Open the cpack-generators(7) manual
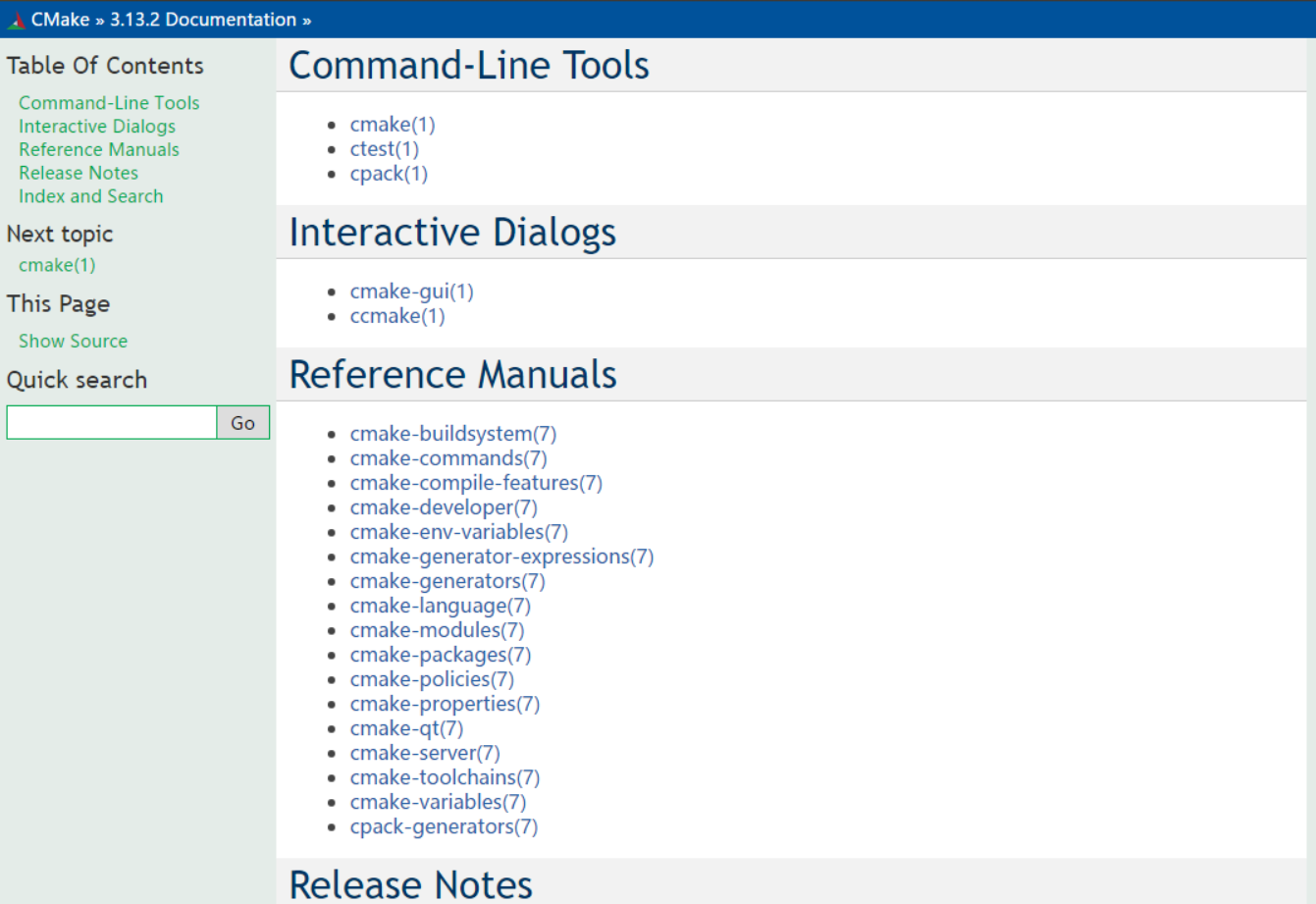The width and height of the screenshot is (1316, 904). pos(444,826)
